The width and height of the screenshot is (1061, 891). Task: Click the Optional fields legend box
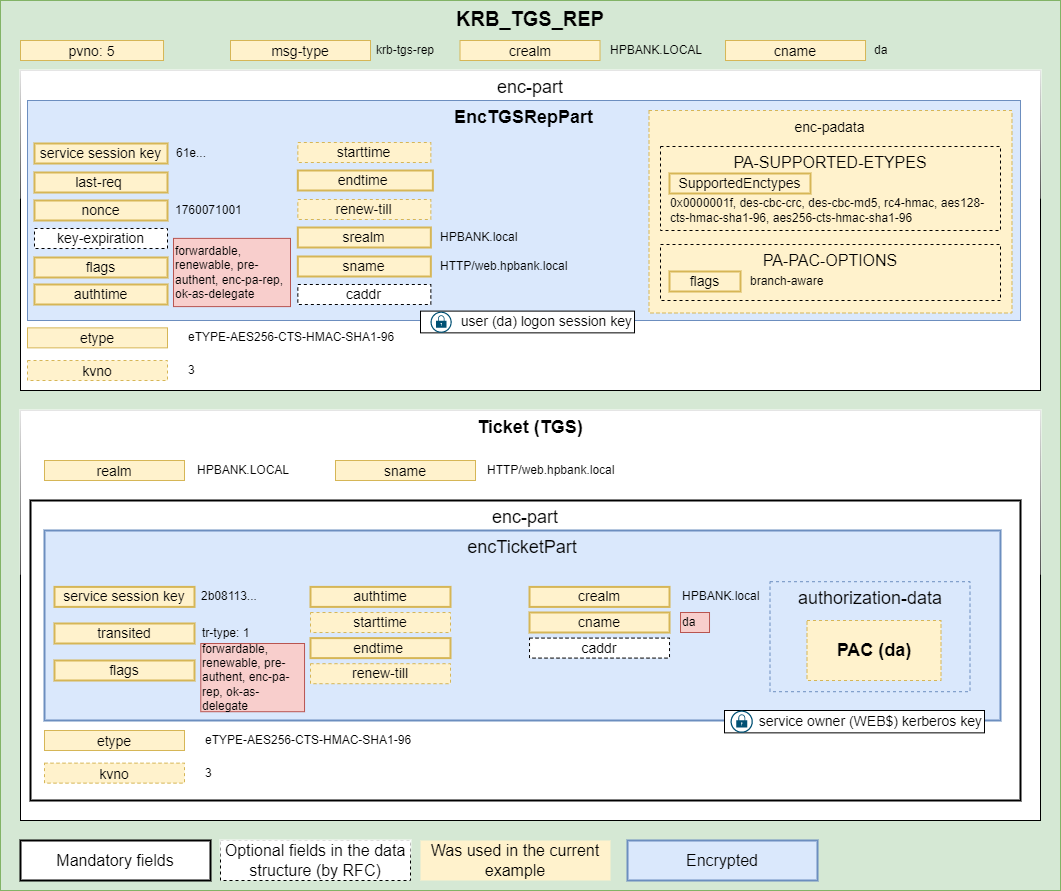(x=315, y=860)
